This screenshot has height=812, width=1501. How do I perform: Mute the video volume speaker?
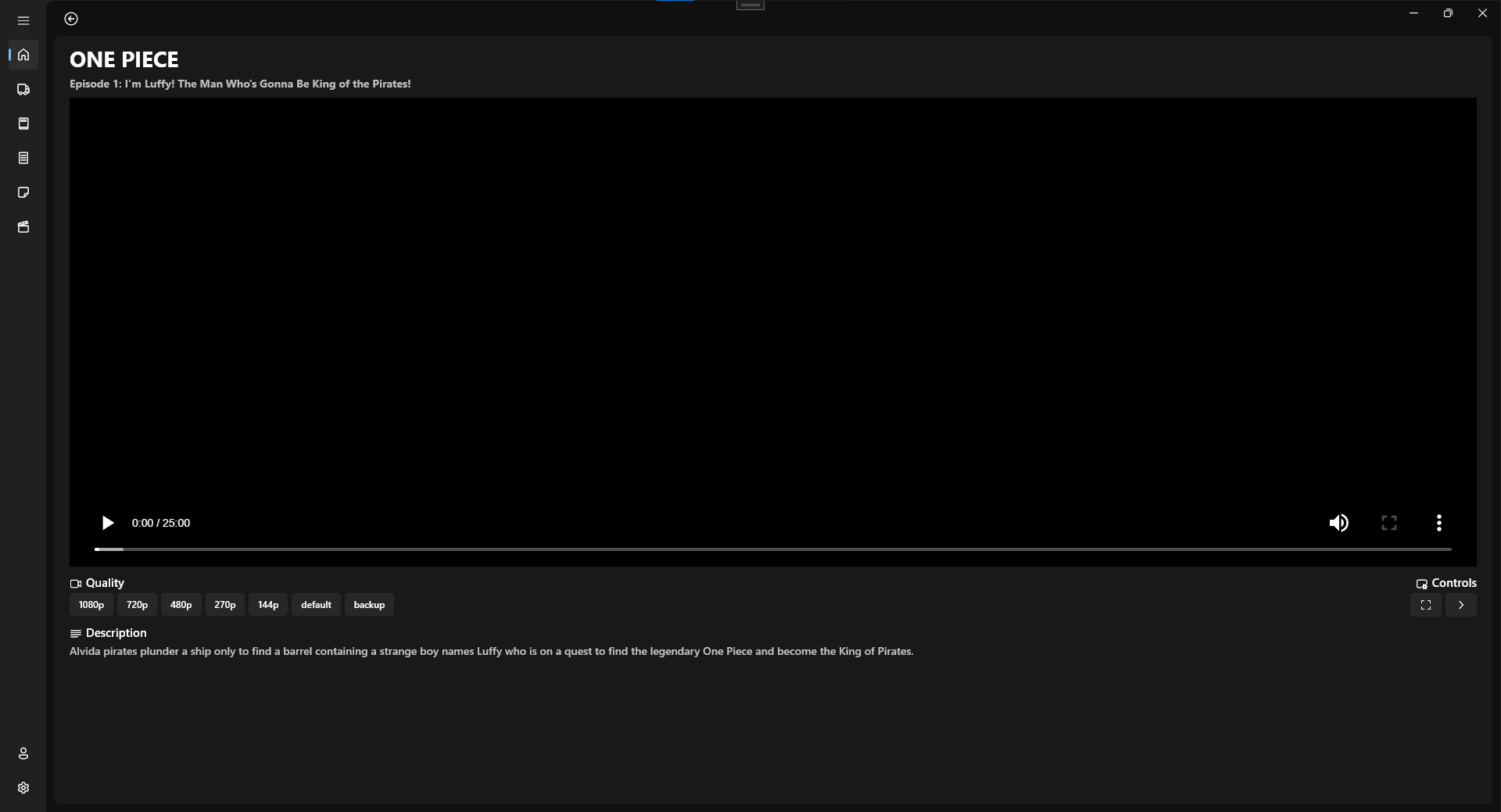[1338, 523]
